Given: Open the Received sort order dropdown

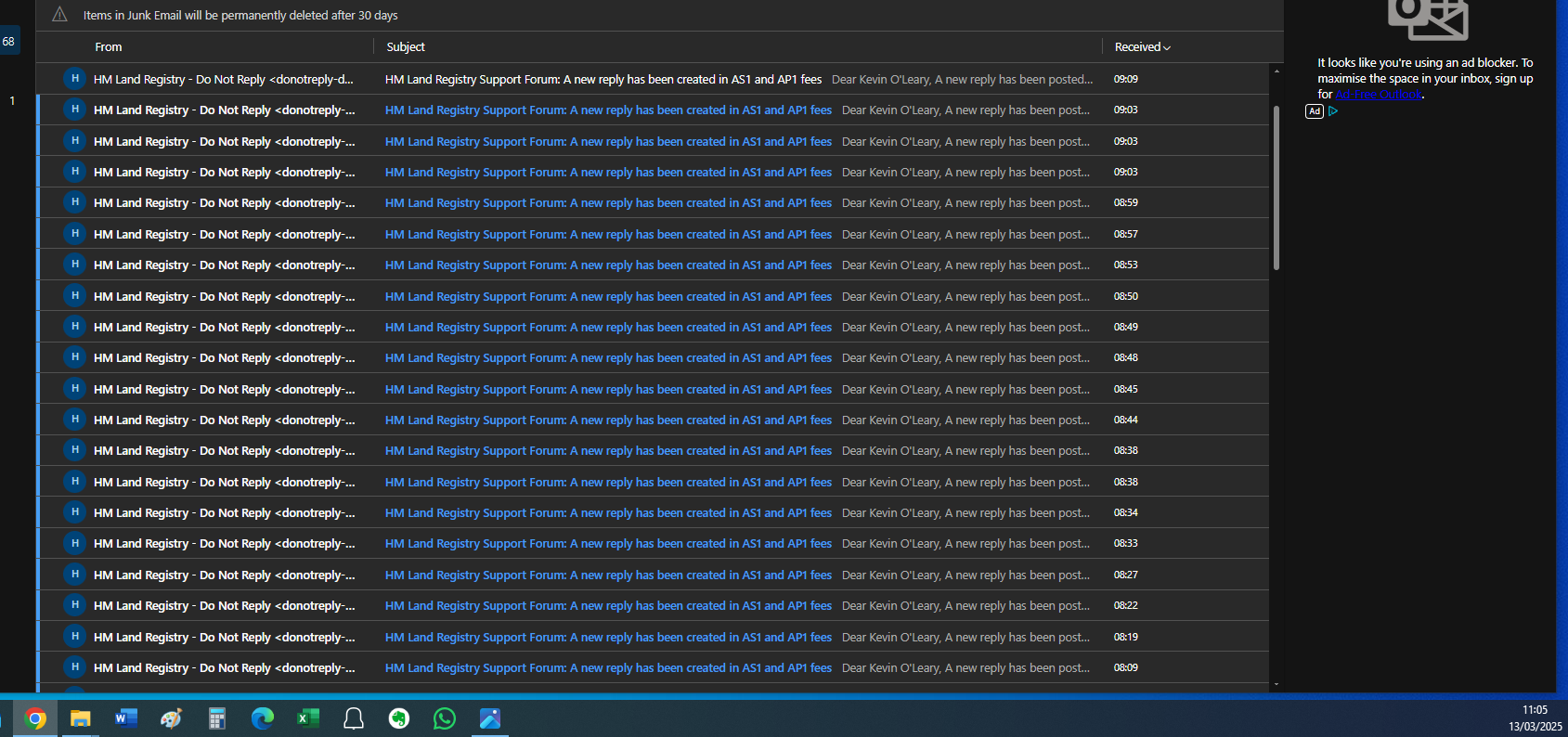Looking at the screenshot, I should [x=1142, y=47].
